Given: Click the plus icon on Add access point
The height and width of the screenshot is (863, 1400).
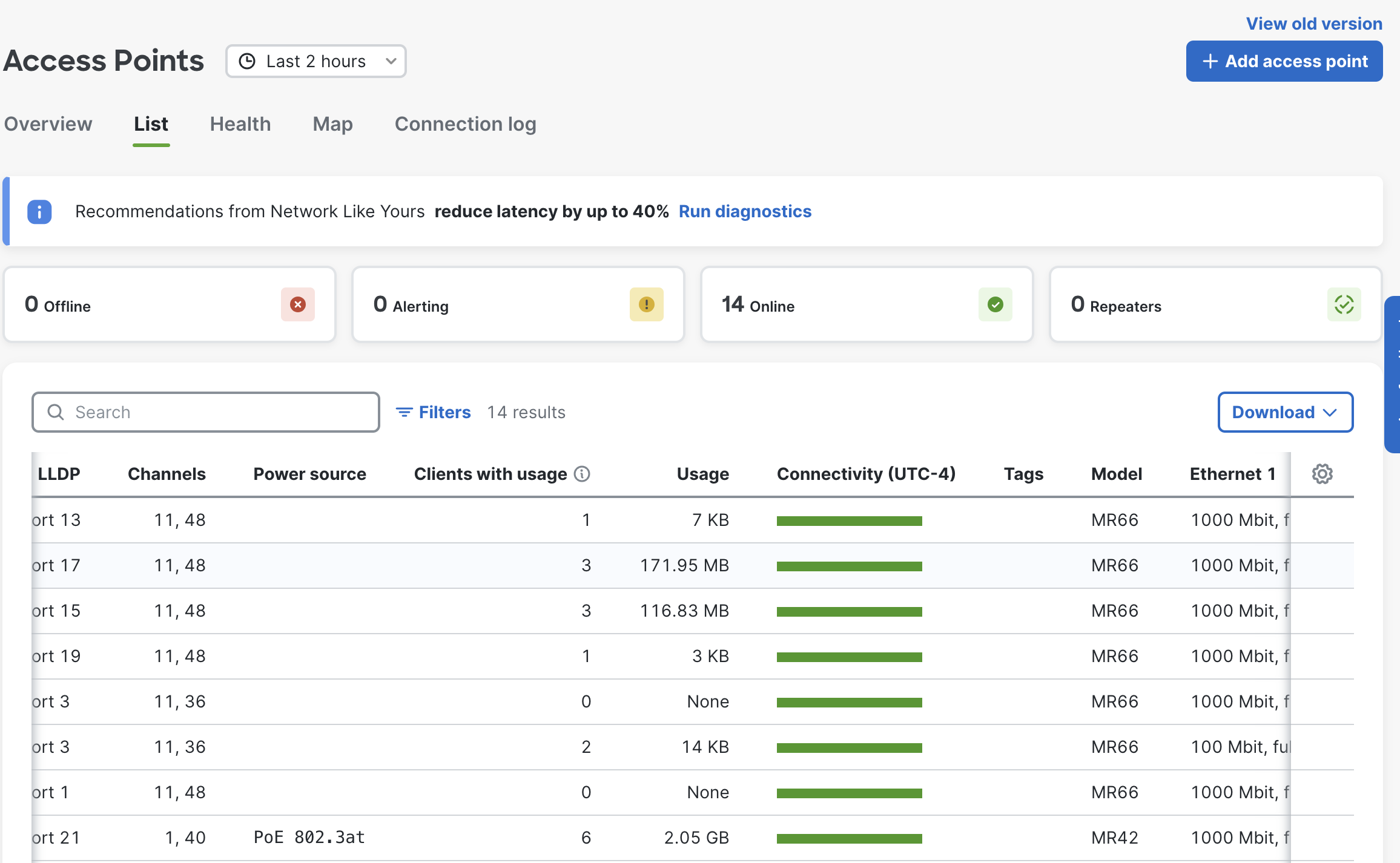Looking at the screenshot, I should 1210,61.
